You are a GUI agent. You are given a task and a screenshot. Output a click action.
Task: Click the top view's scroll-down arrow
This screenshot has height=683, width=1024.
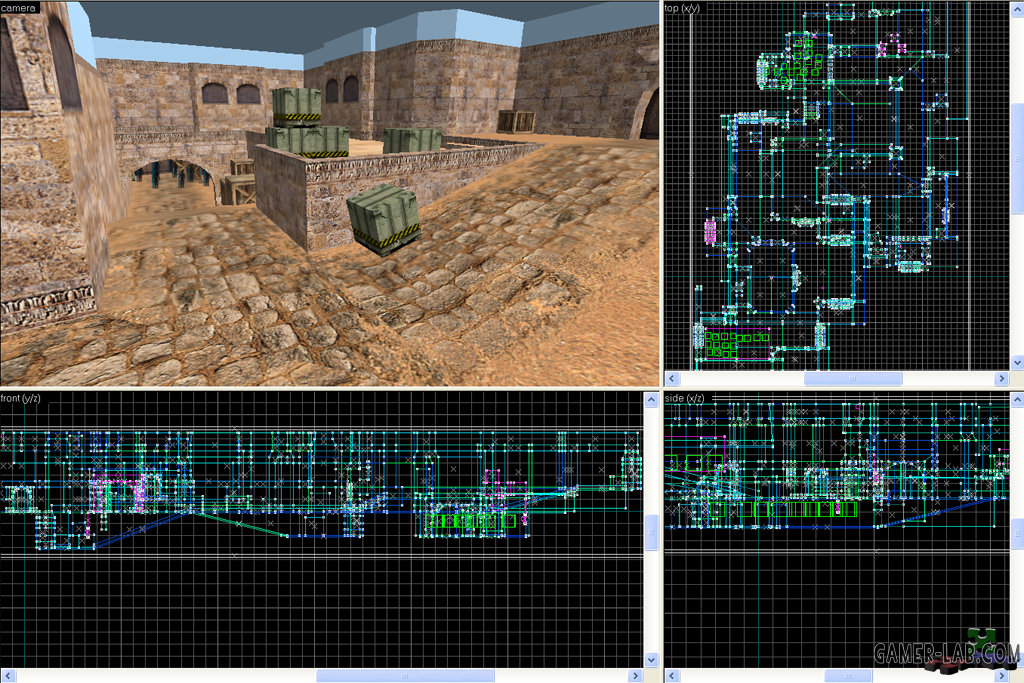[1017, 362]
